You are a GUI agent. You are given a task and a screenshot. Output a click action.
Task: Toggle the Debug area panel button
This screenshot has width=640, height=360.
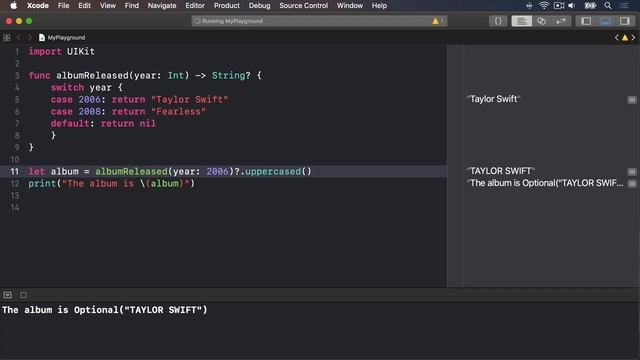[x=605, y=21]
